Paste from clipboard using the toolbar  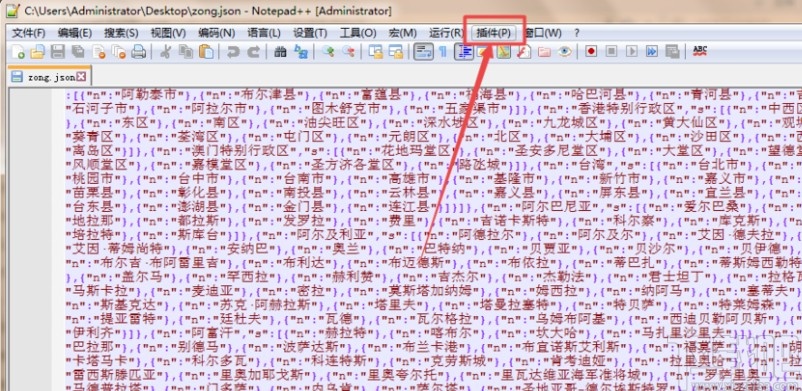coord(206,52)
